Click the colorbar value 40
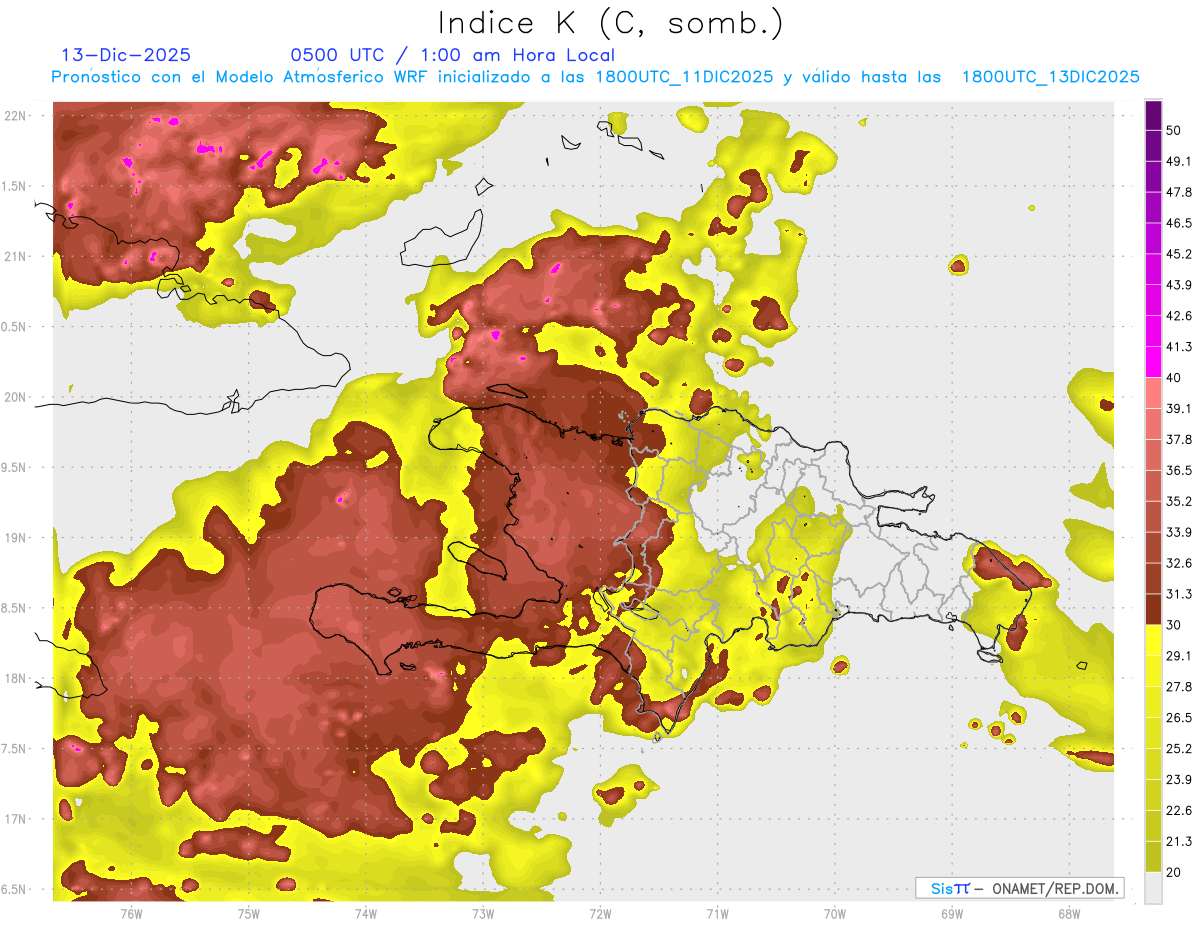The image size is (1200, 927). click(1175, 377)
